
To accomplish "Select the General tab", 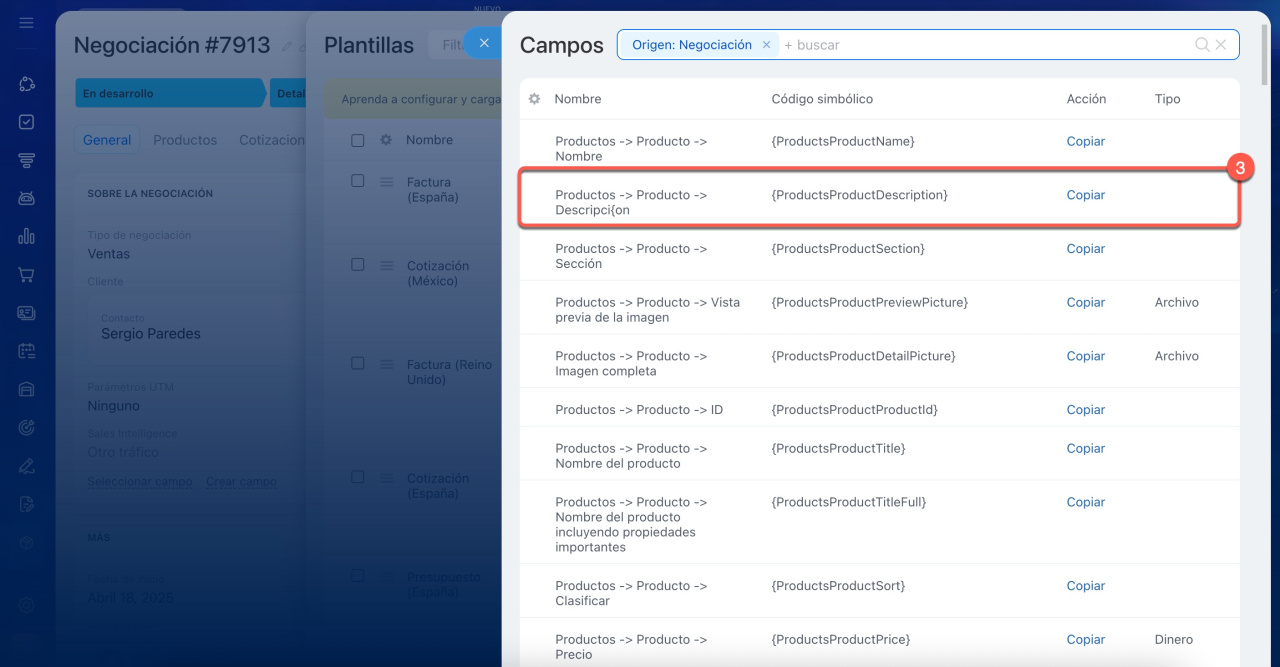I will pyautogui.click(x=107, y=140).
